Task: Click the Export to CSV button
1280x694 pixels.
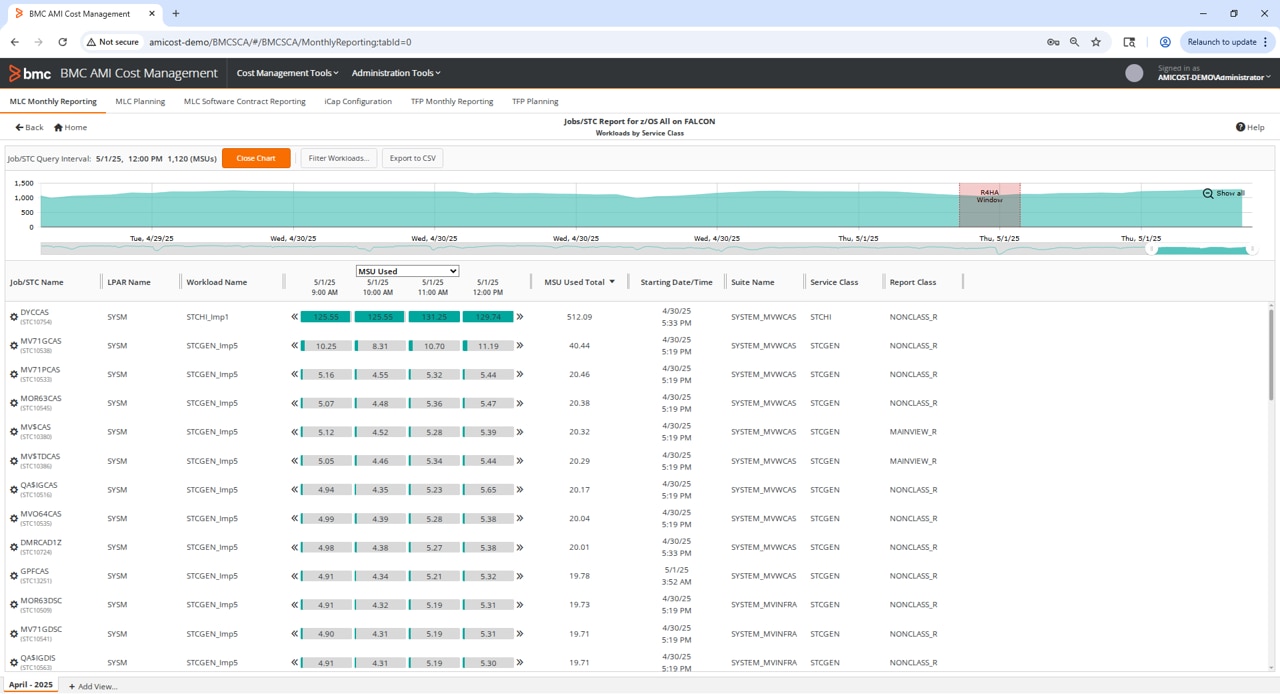Action: pos(412,158)
